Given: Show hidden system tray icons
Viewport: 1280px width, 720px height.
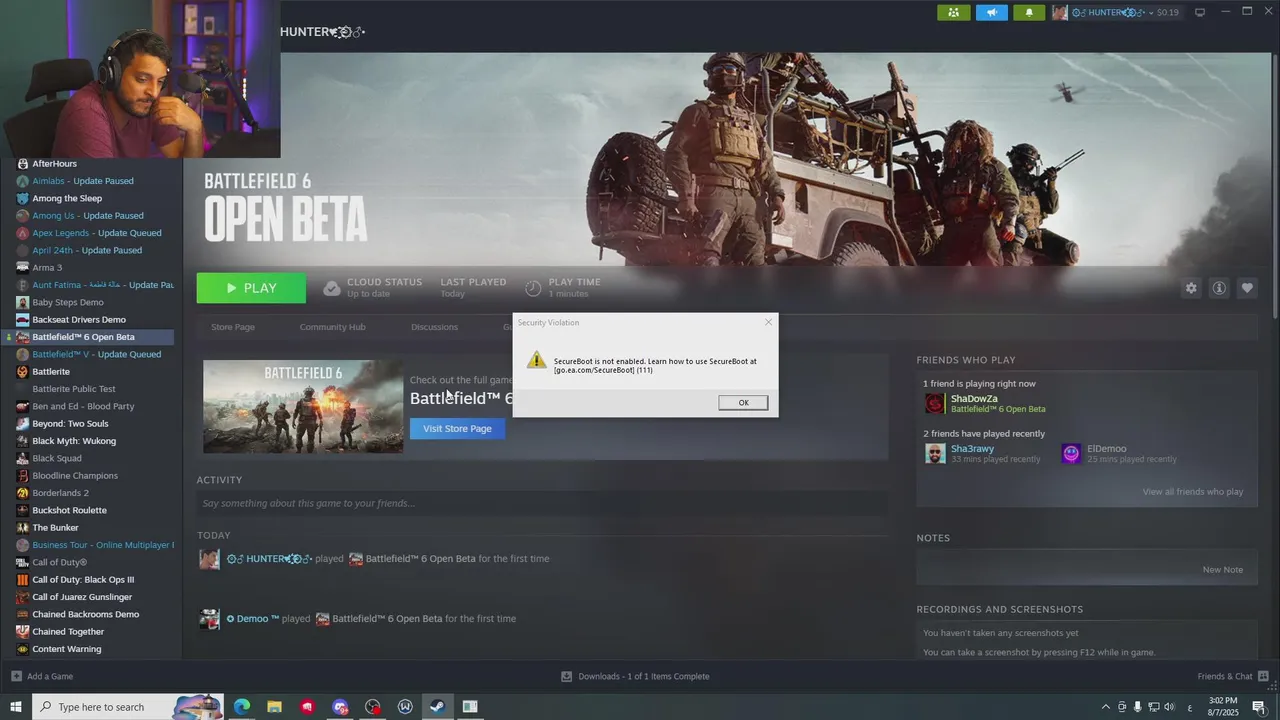Looking at the screenshot, I should tap(1105, 707).
